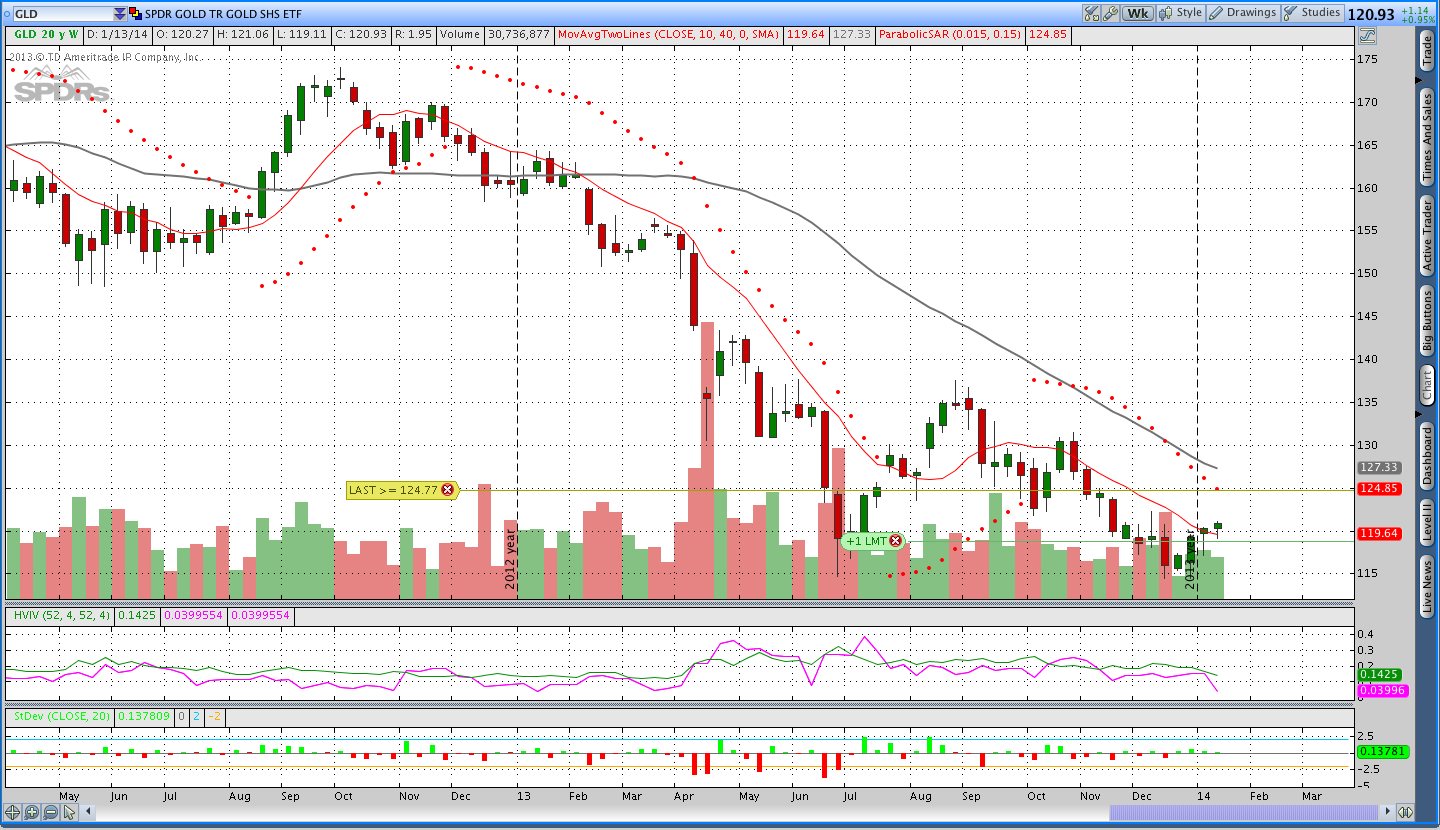This screenshot has width=1440, height=830.
Task: Click the HVIV (52, 4, 52, 4) study label
Action: click(x=61, y=615)
